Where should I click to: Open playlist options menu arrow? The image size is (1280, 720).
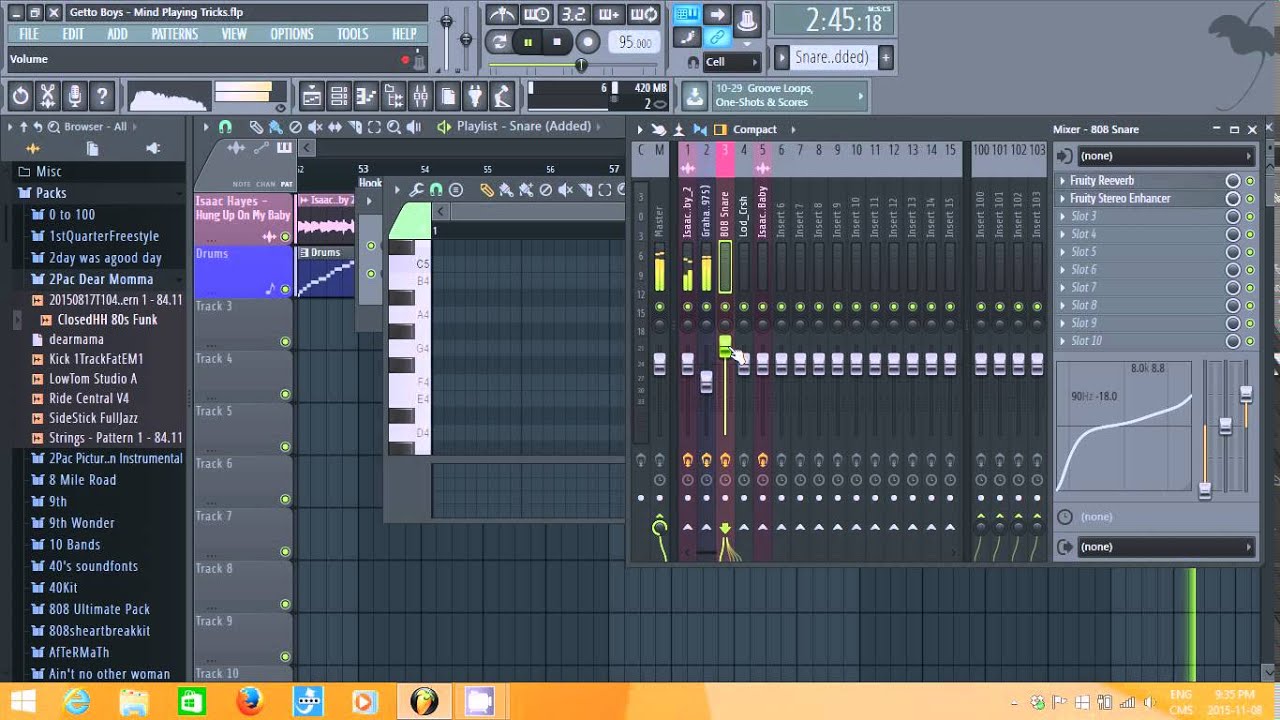click(x=206, y=127)
